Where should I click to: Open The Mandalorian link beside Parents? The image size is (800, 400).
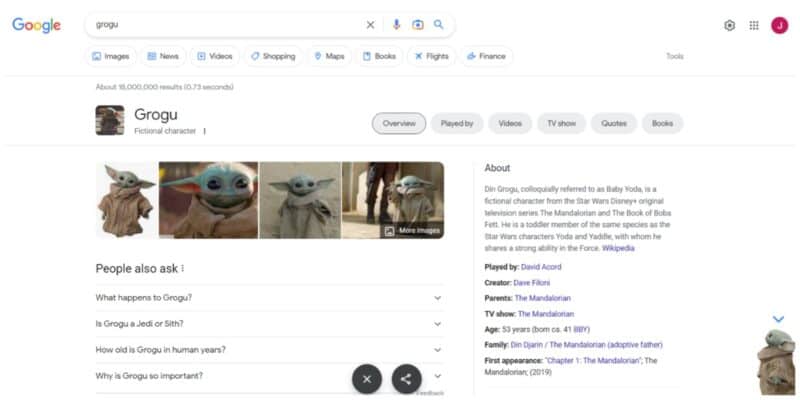click(543, 298)
